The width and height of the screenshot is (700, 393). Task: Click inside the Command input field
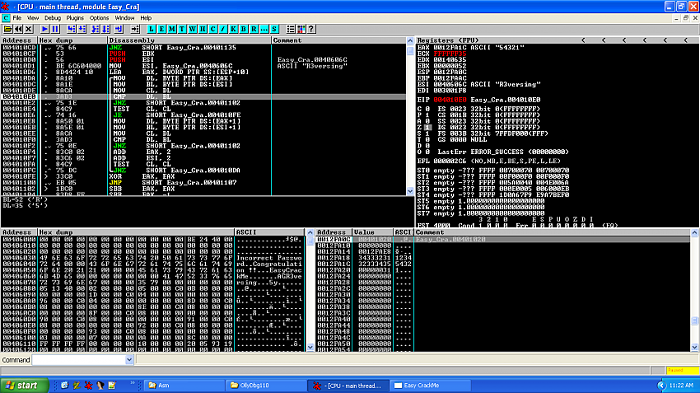[x=79, y=360]
